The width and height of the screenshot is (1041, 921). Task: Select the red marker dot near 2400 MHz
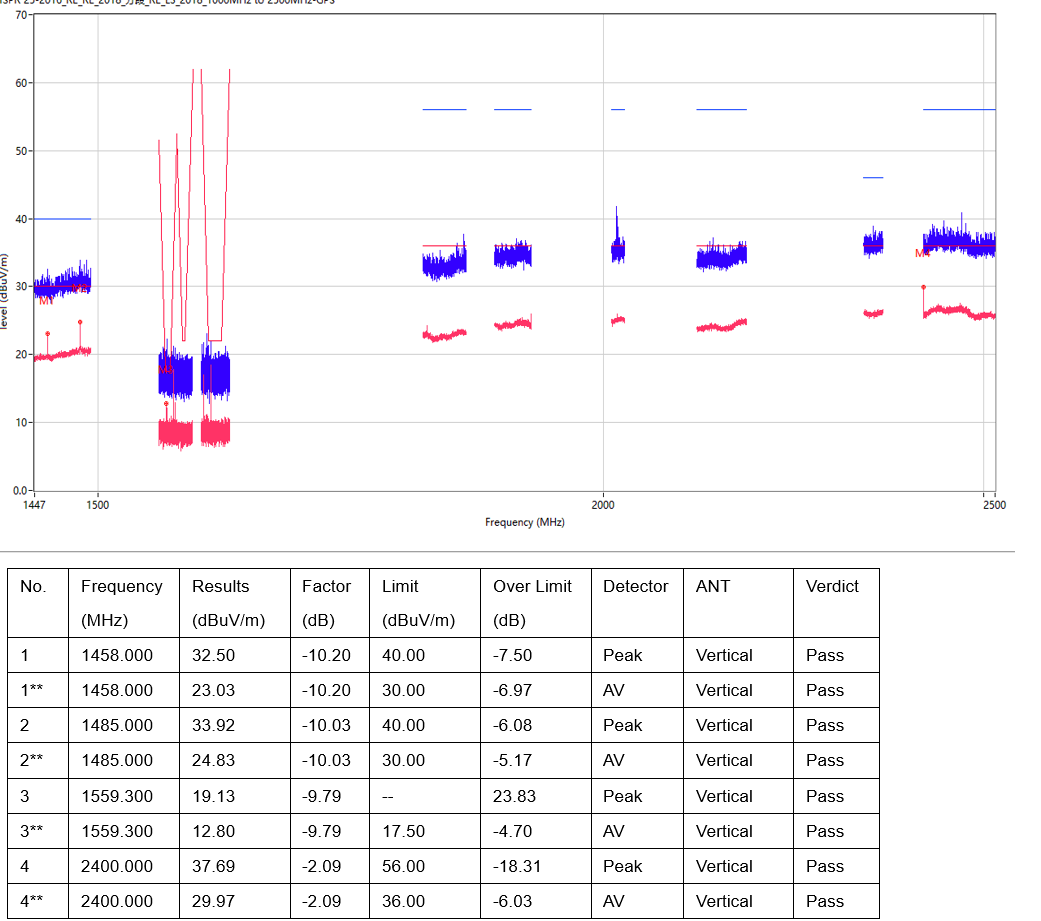pos(923,287)
